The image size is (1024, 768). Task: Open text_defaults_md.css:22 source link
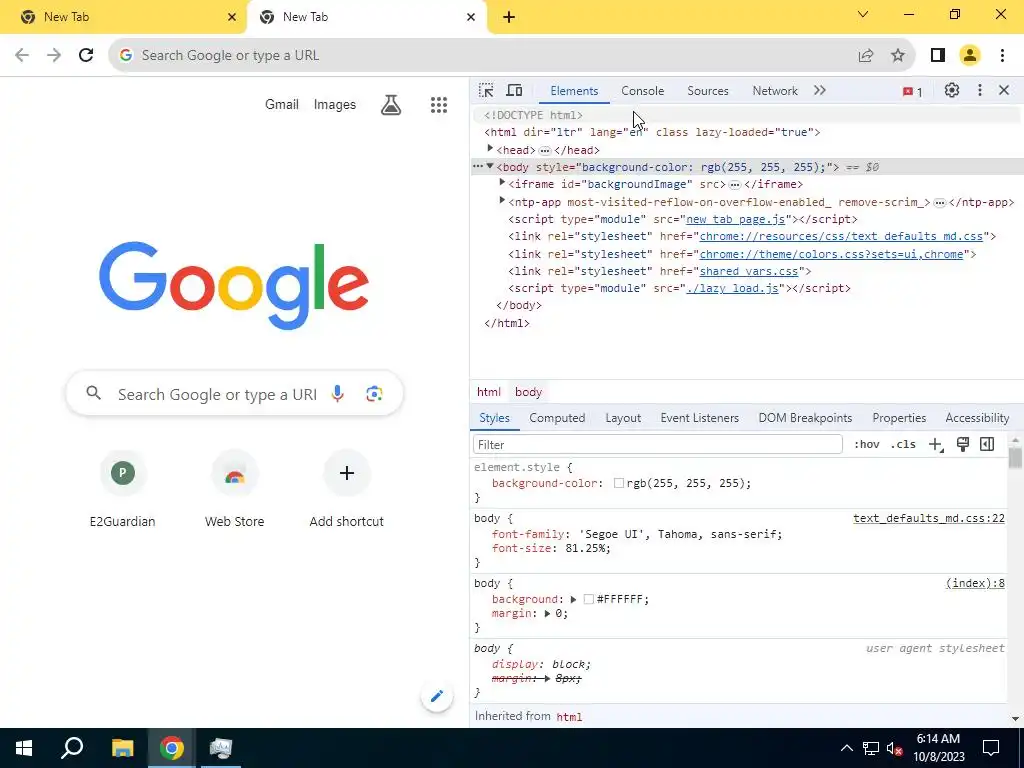click(x=929, y=519)
